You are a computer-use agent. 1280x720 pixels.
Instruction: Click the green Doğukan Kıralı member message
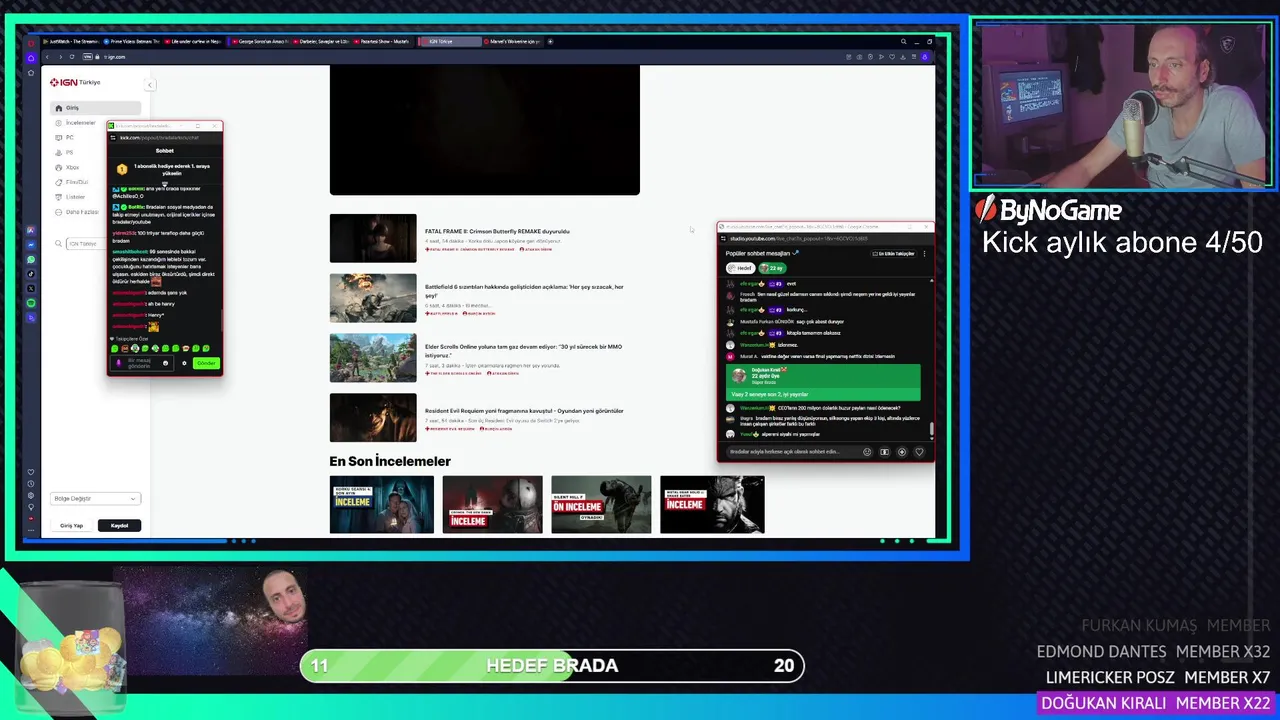(x=823, y=382)
